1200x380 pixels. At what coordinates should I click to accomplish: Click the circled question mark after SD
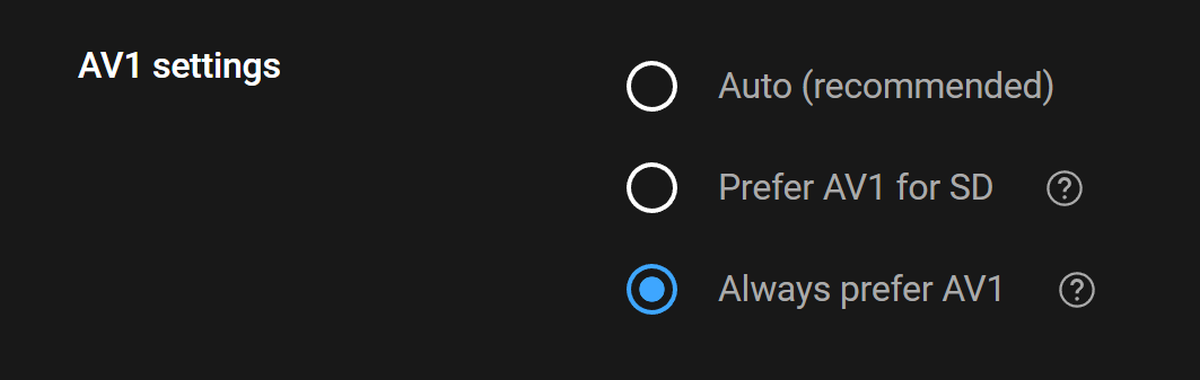(x=1064, y=189)
